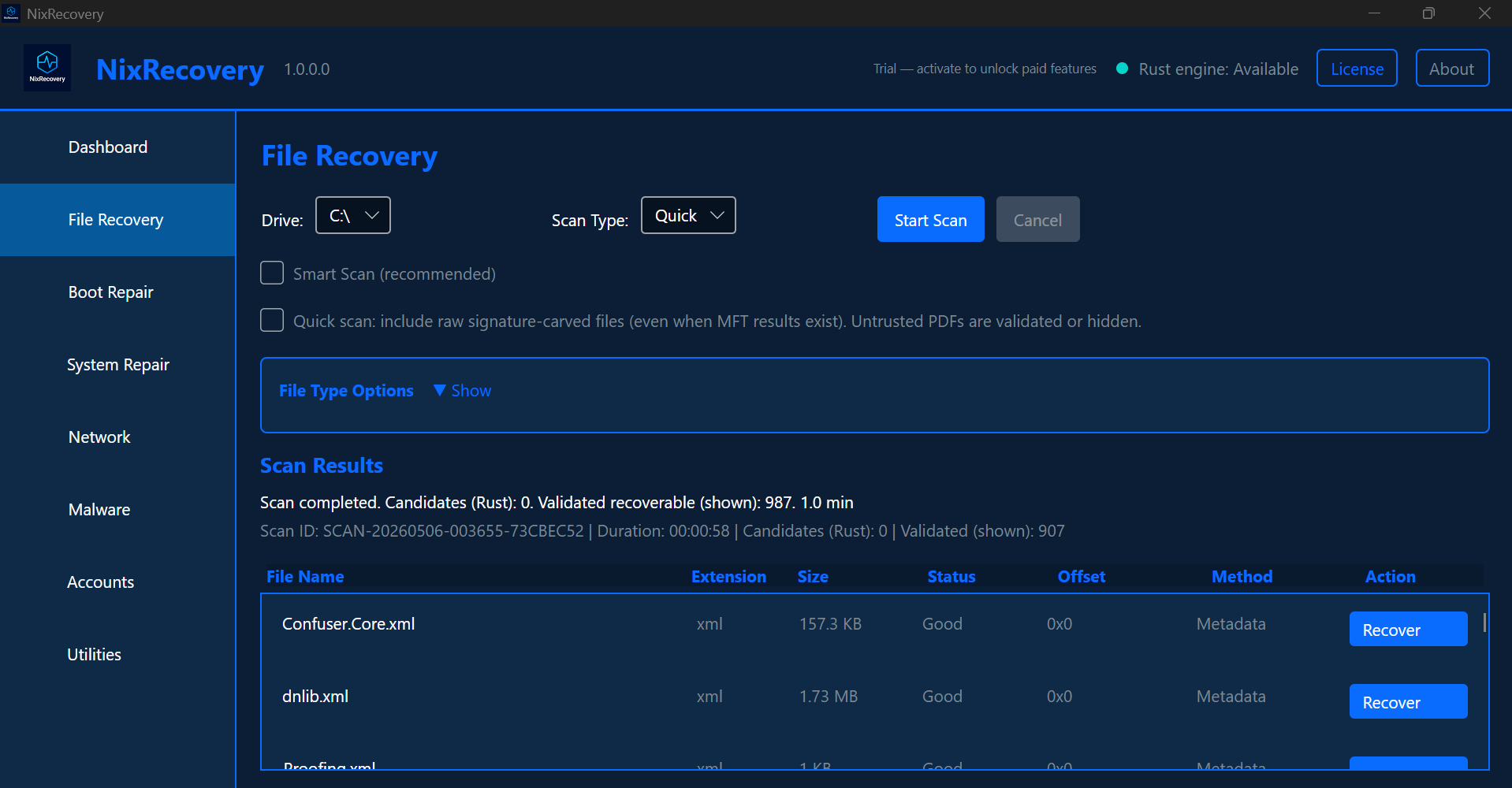Select the Confuser.Core.xml file name

pyautogui.click(x=348, y=624)
